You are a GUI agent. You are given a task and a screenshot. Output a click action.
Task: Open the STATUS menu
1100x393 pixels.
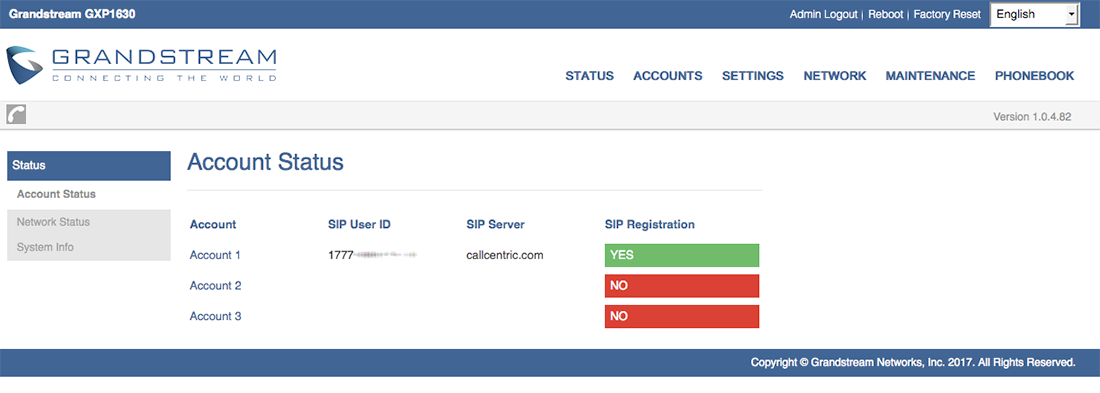coord(589,76)
